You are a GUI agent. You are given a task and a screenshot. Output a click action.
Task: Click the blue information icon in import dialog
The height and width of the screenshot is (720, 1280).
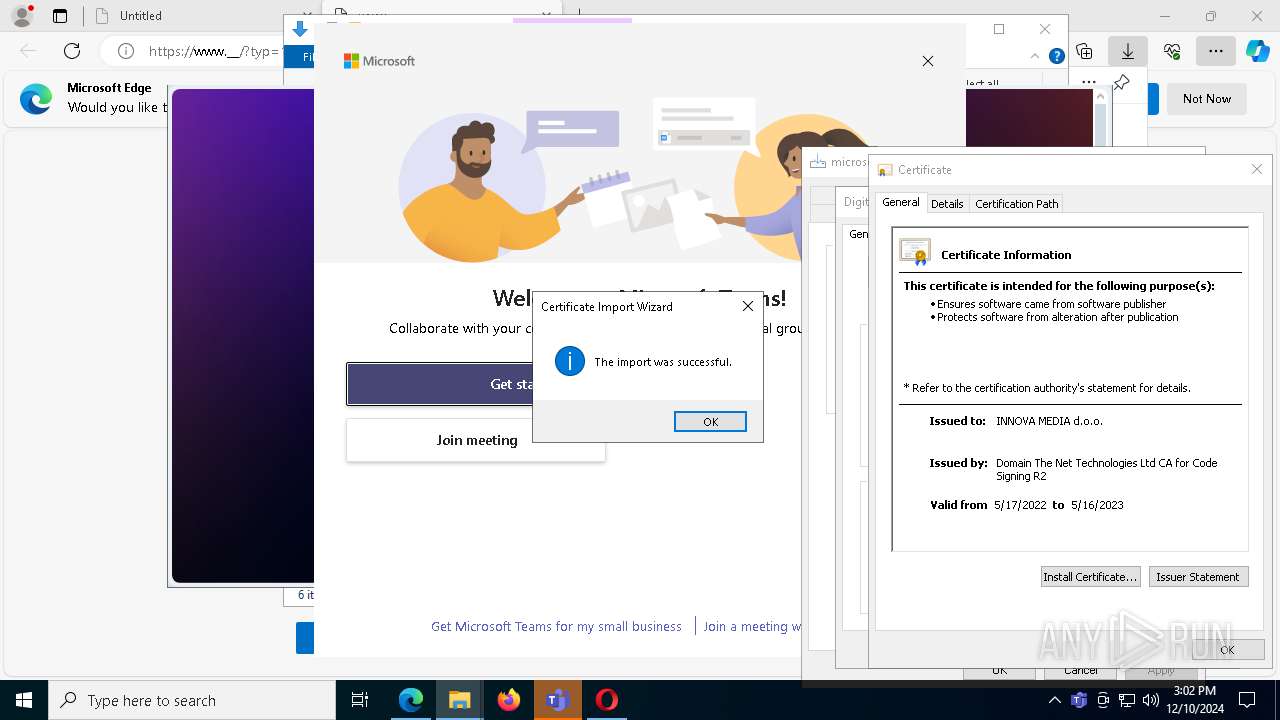click(569, 361)
